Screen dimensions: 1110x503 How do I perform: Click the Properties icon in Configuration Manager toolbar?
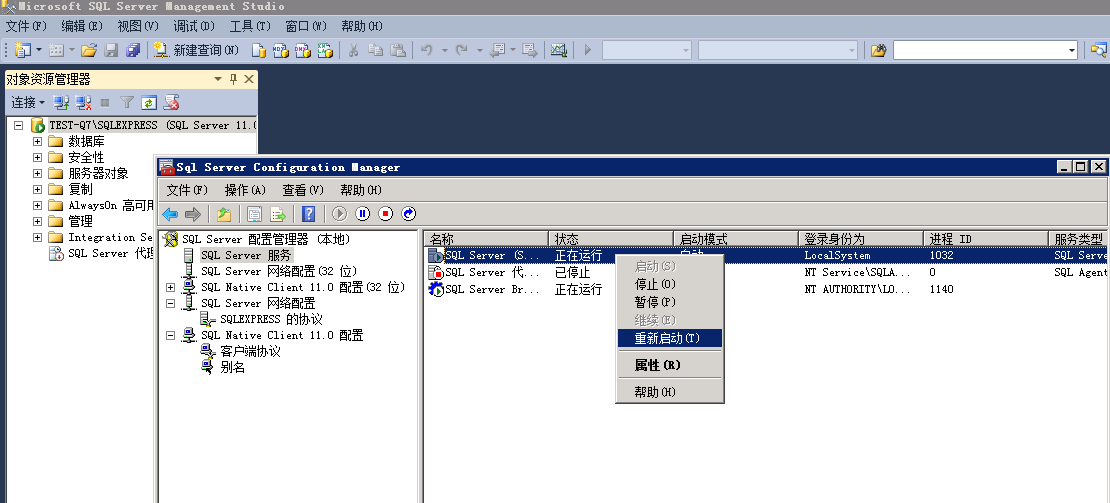tap(254, 214)
